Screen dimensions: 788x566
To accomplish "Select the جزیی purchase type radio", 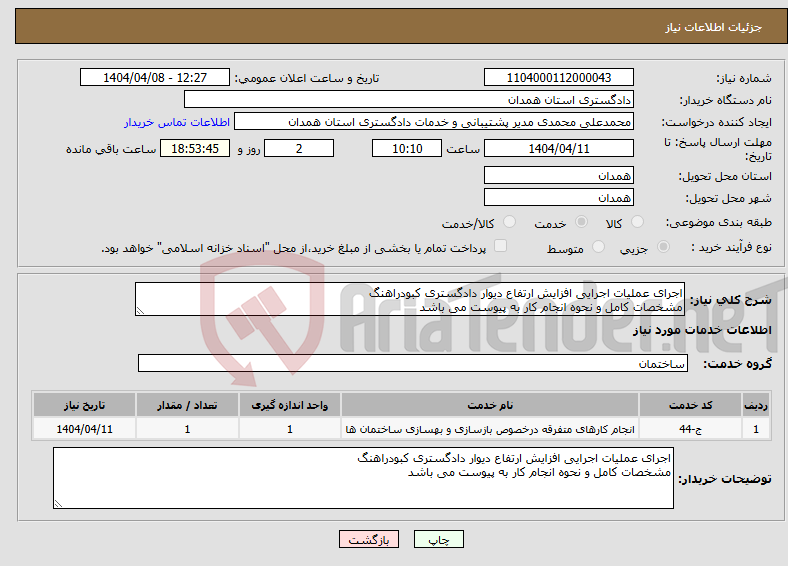I will (x=663, y=246).
